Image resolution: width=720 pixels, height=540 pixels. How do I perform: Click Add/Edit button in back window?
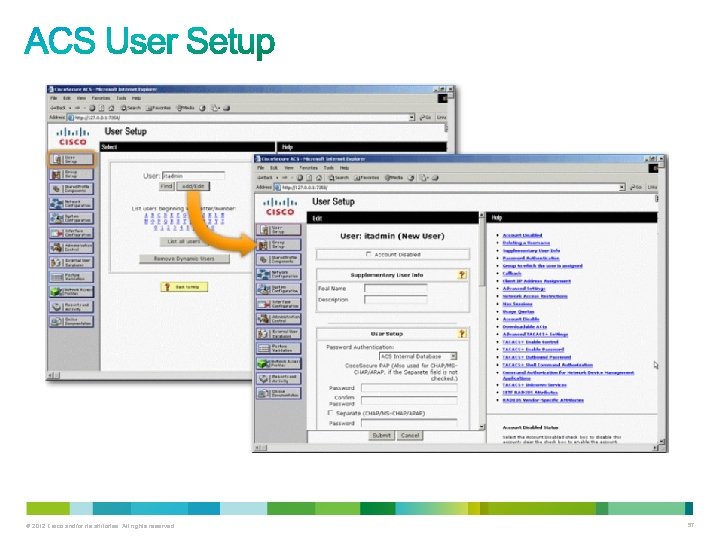(x=193, y=186)
